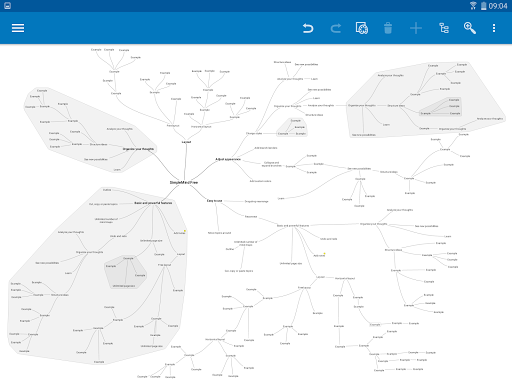The height and width of the screenshot is (384, 512).
Task: Tap the plus add topic icon
Action: coord(416,28)
